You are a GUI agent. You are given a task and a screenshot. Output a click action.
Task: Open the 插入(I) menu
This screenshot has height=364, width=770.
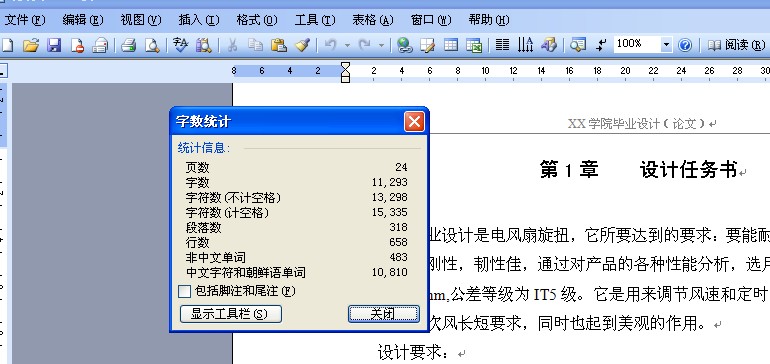pyautogui.click(x=199, y=20)
